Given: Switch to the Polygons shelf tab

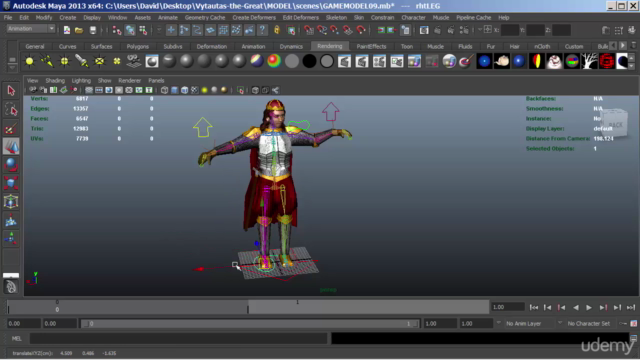Looking at the screenshot, I should pyautogui.click(x=138, y=47).
